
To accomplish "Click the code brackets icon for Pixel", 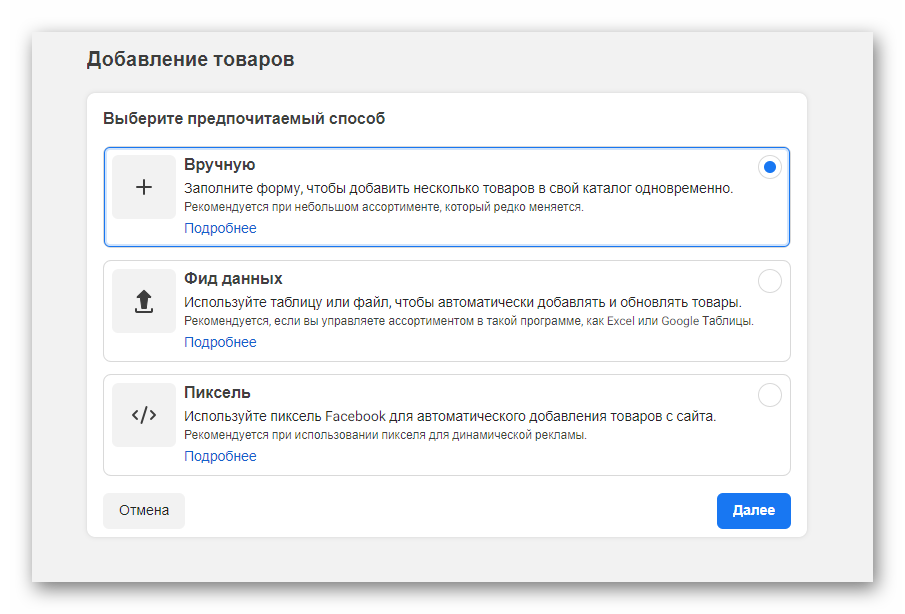I will (144, 415).
